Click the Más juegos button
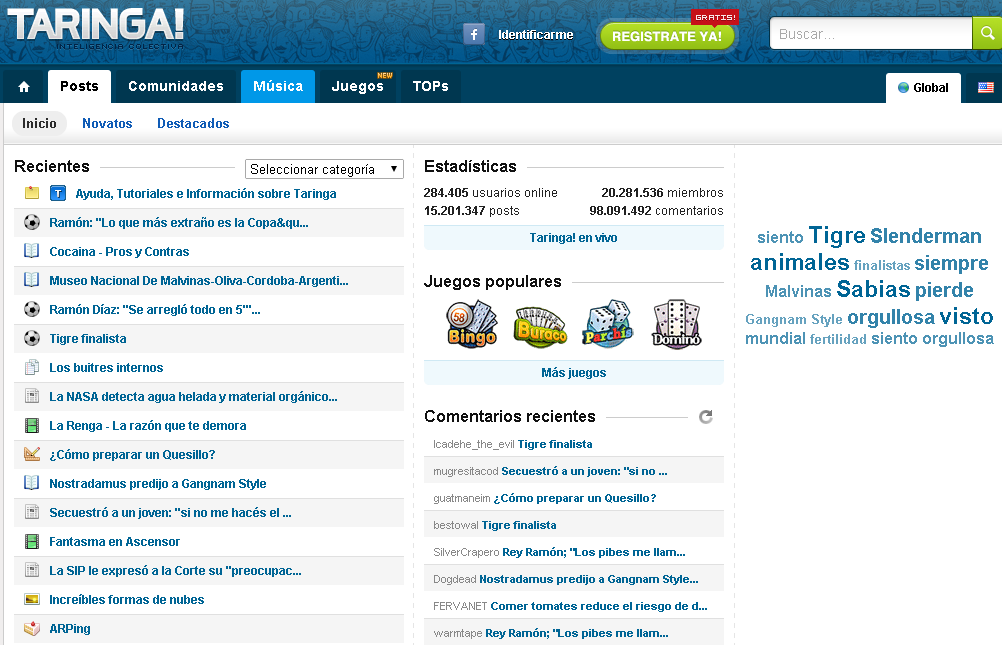 [573, 373]
